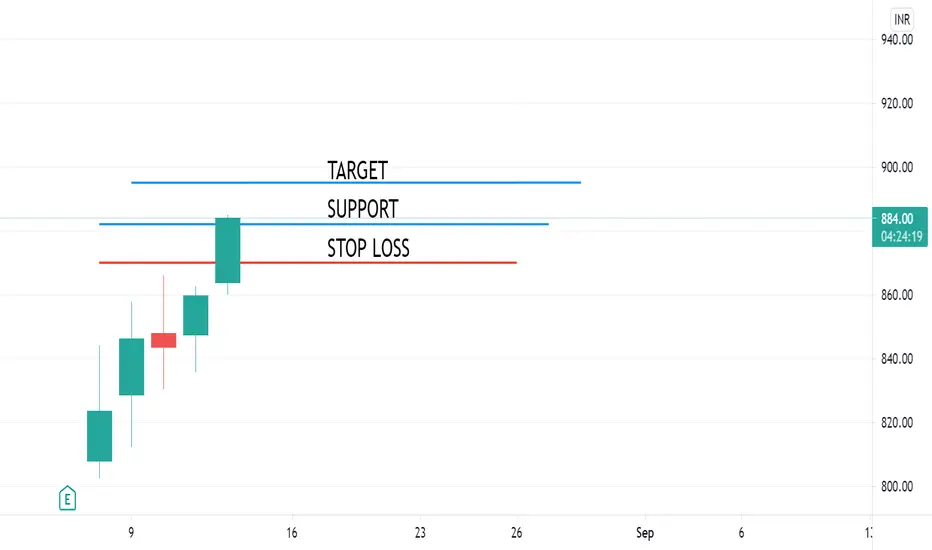Viewport: 932px width, 550px height.
Task: Click the 900.00 price axis label
Action: pyautogui.click(x=897, y=167)
